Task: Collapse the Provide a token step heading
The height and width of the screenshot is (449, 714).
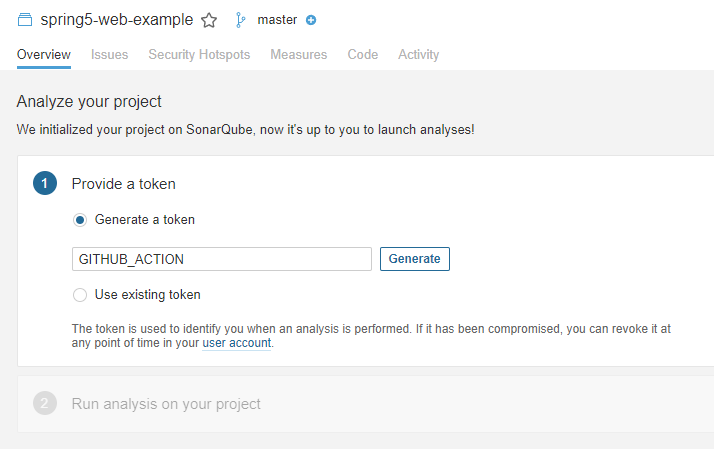Action: (123, 184)
